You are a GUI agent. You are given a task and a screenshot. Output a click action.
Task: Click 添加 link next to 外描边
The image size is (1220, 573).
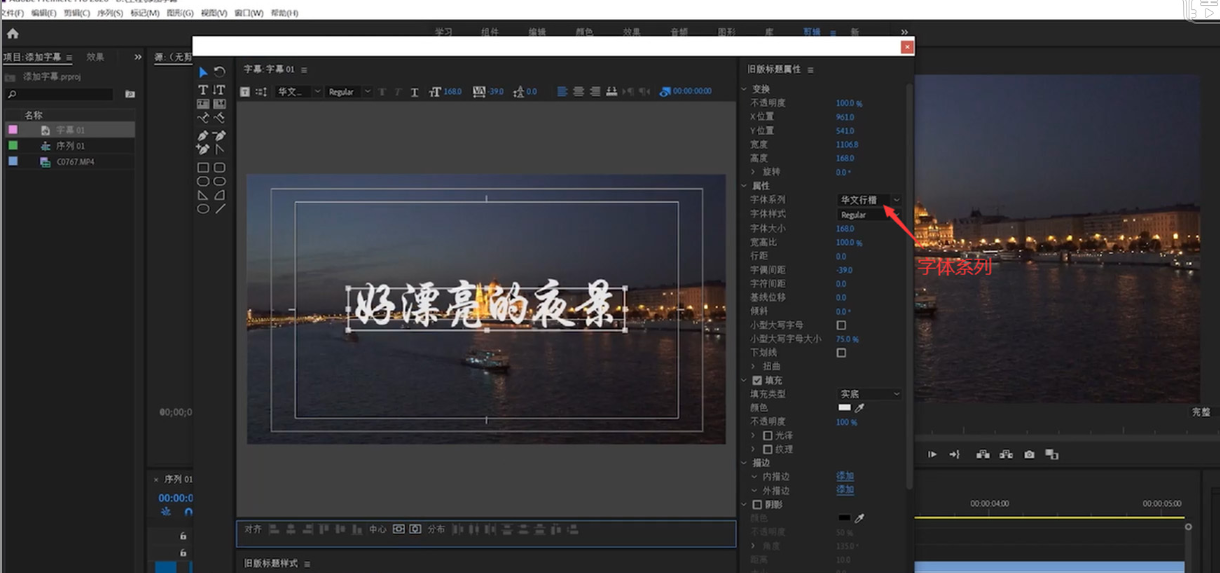pos(845,490)
